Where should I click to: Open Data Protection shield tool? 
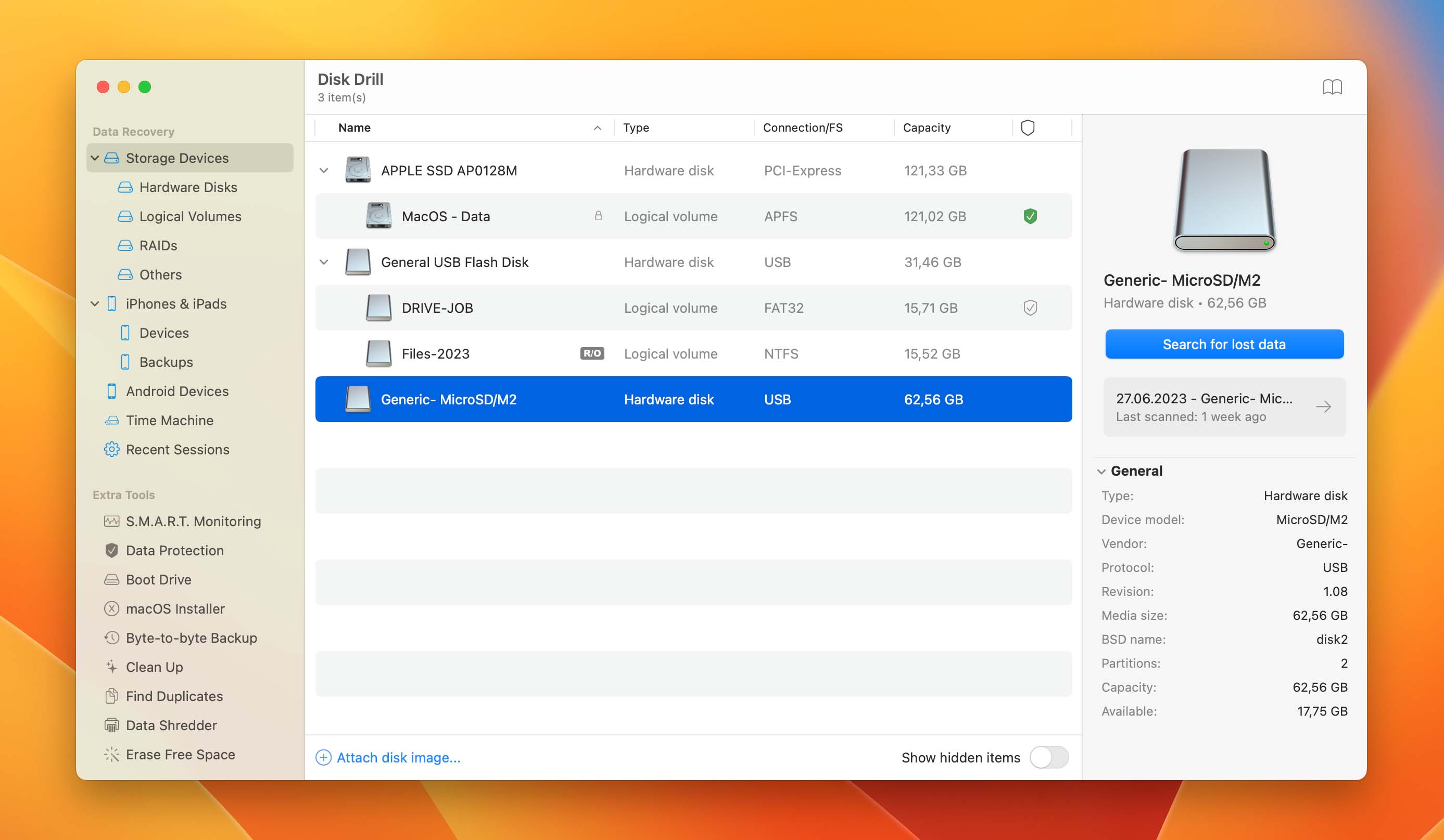point(175,551)
